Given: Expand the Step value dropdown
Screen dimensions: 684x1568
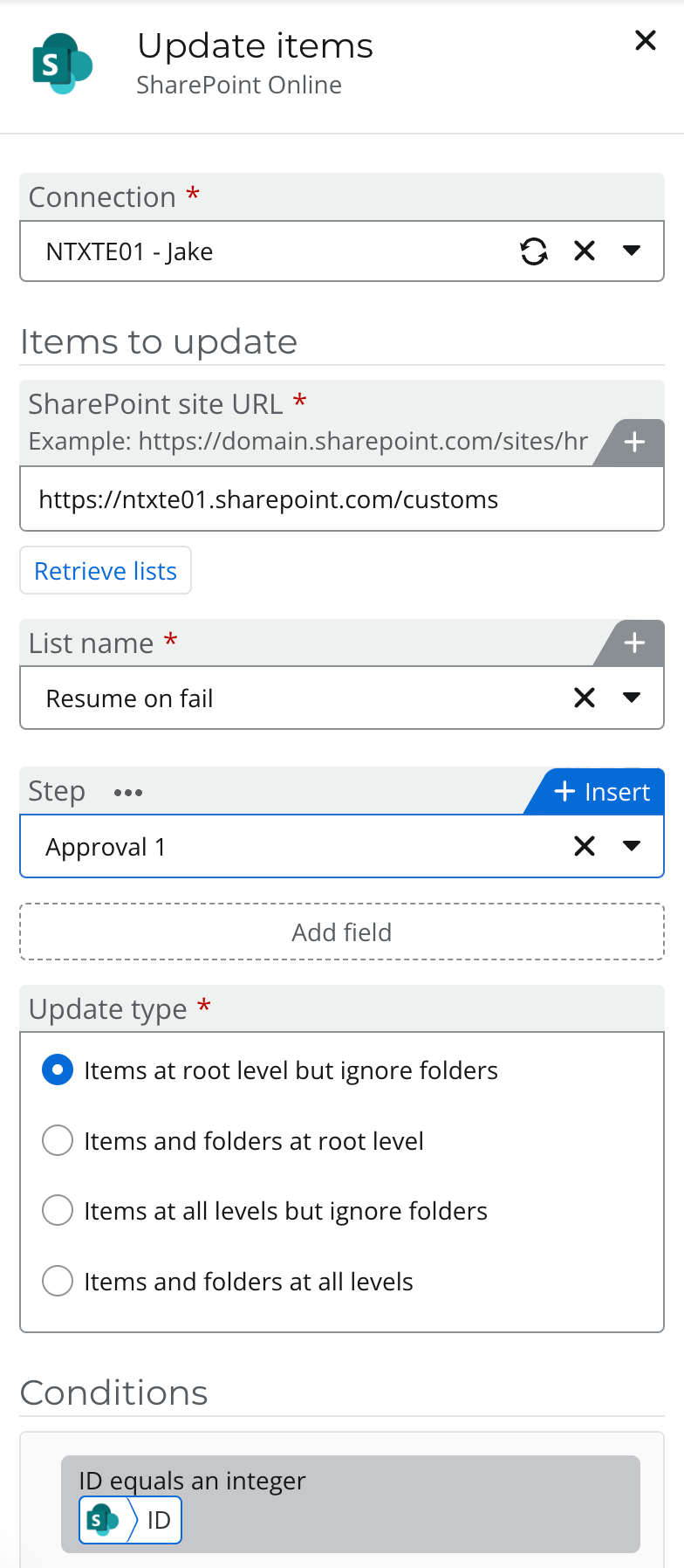Looking at the screenshot, I should point(632,846).
